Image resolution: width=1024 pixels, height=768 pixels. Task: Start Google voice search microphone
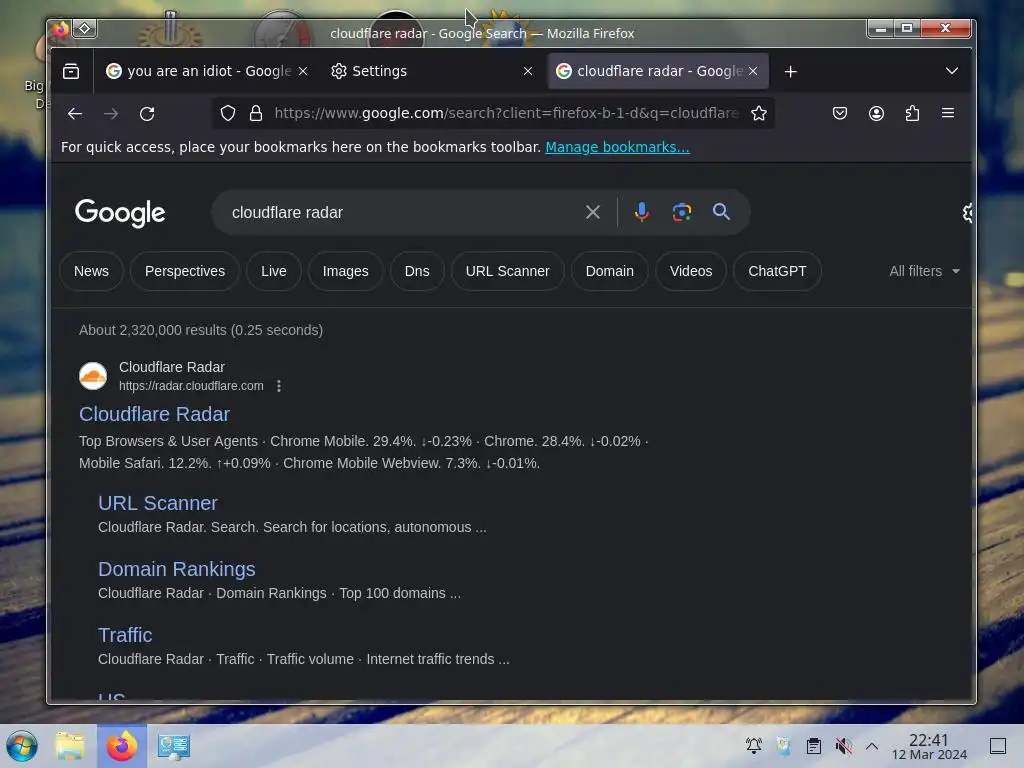pos(642,212)
